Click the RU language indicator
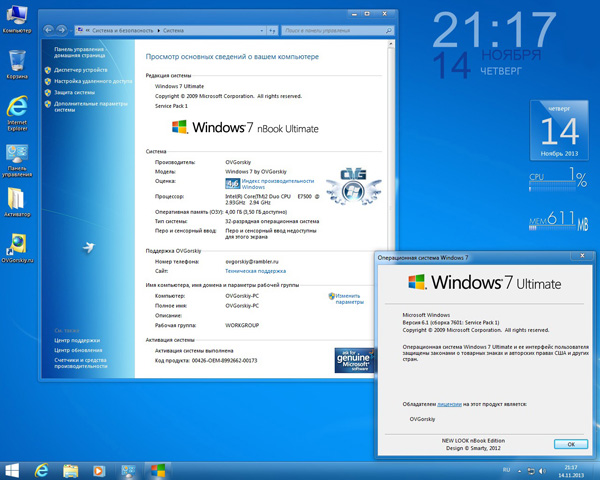The height and width of the screenshot is (480, 600). pos(506,470)
